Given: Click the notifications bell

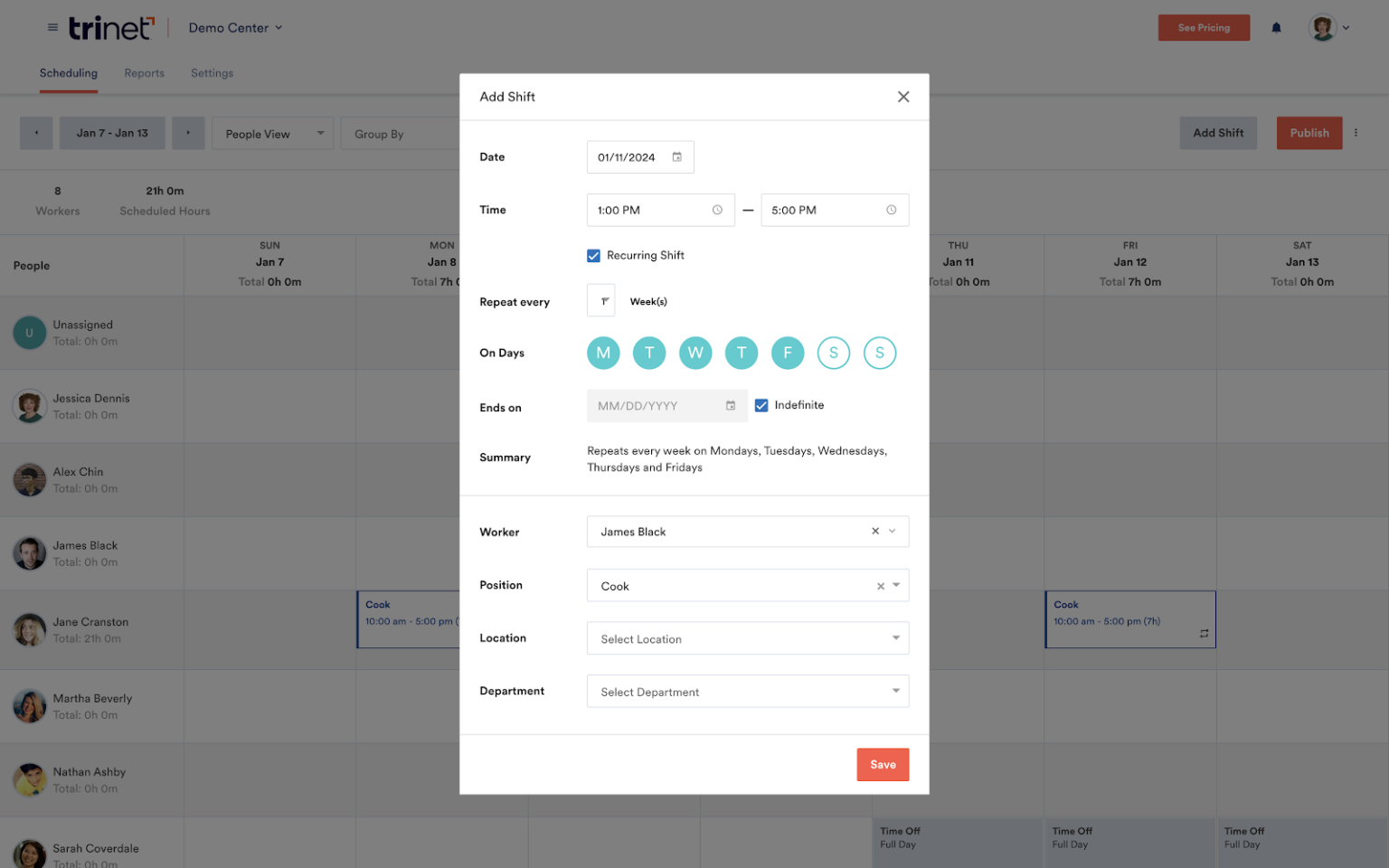Looking at the screenshot, I should point(1276,27).
